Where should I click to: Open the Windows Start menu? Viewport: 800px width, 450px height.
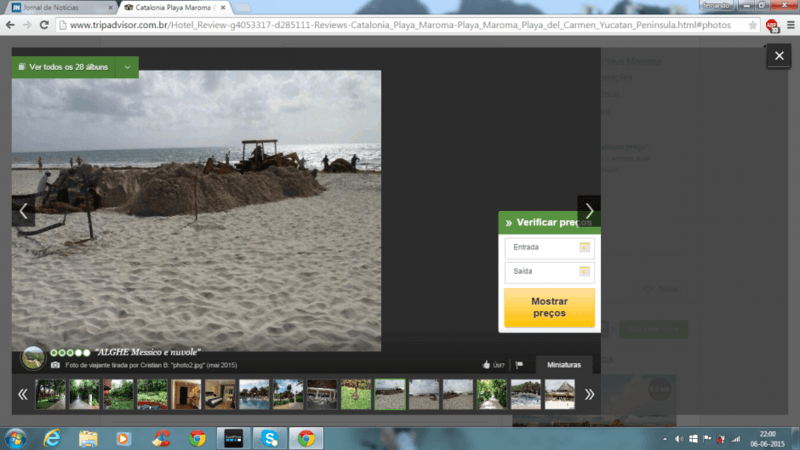15,438
